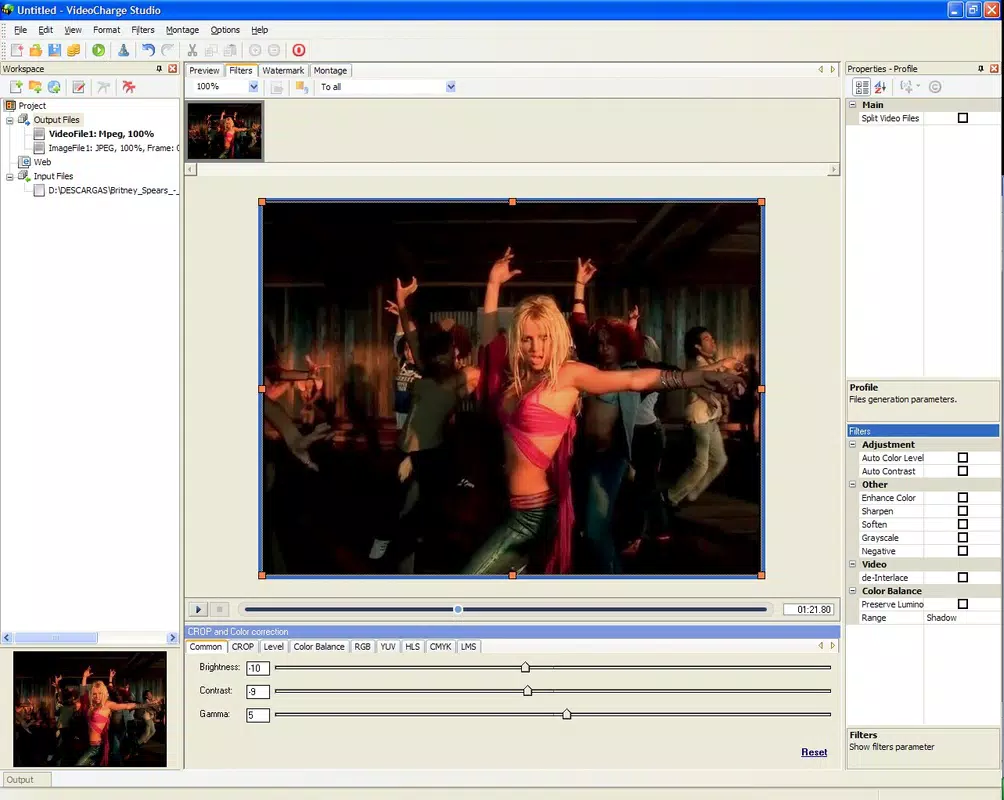Screen dimensions: 1004x800
Task: Click Add folder icon in Workspace toolbar
Action: pos(35,87)
